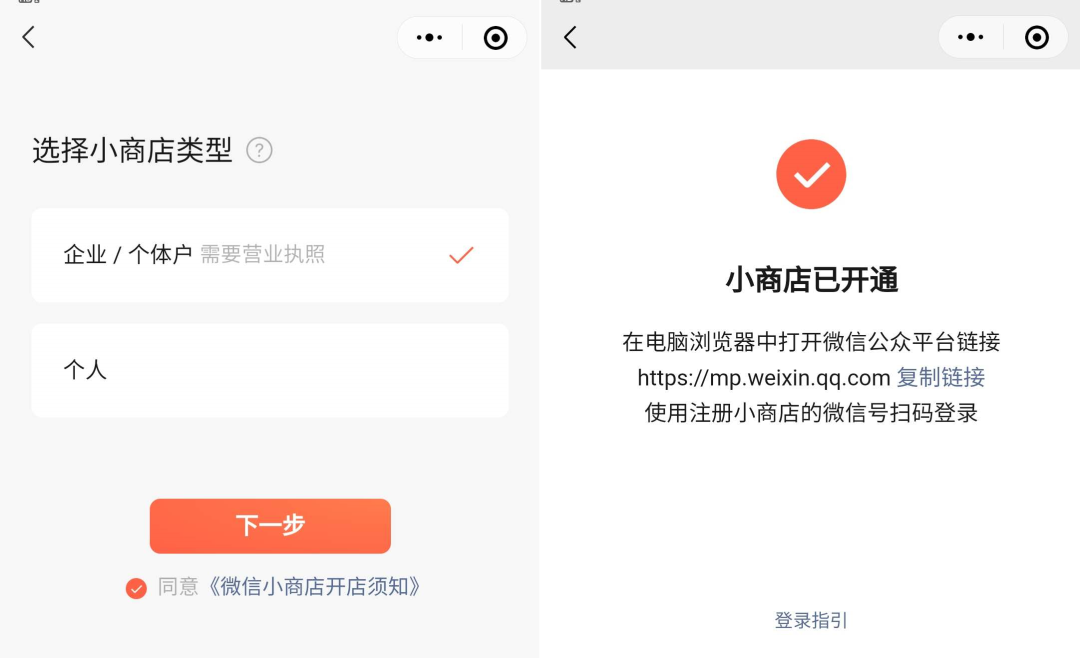
Task: Close mini program from shop type screen
Action: pos(495,37)
